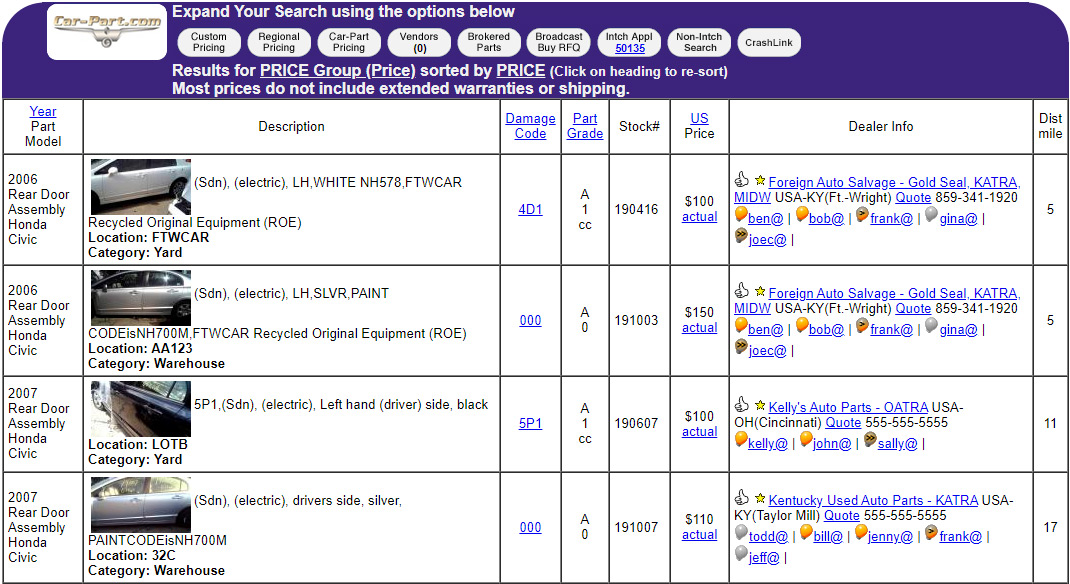
Task: Email frank@ at Kentucky Used Auto Parts
Action: coord(960,537)
